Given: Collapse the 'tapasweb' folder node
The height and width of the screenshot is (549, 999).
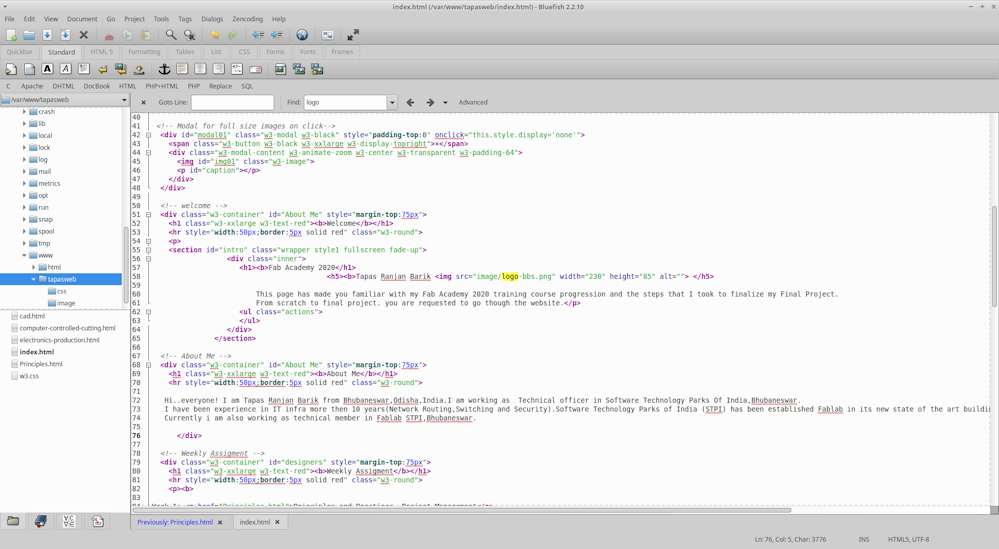Looking at the screenshot, I should [34, 279].
